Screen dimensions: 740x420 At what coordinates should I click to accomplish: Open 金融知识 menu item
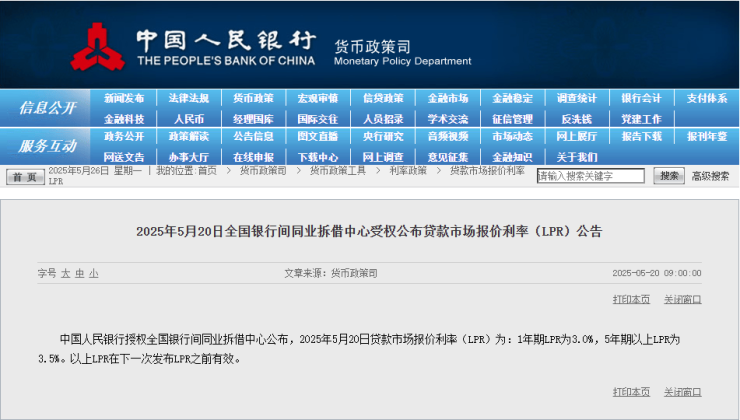pos(512,157)
